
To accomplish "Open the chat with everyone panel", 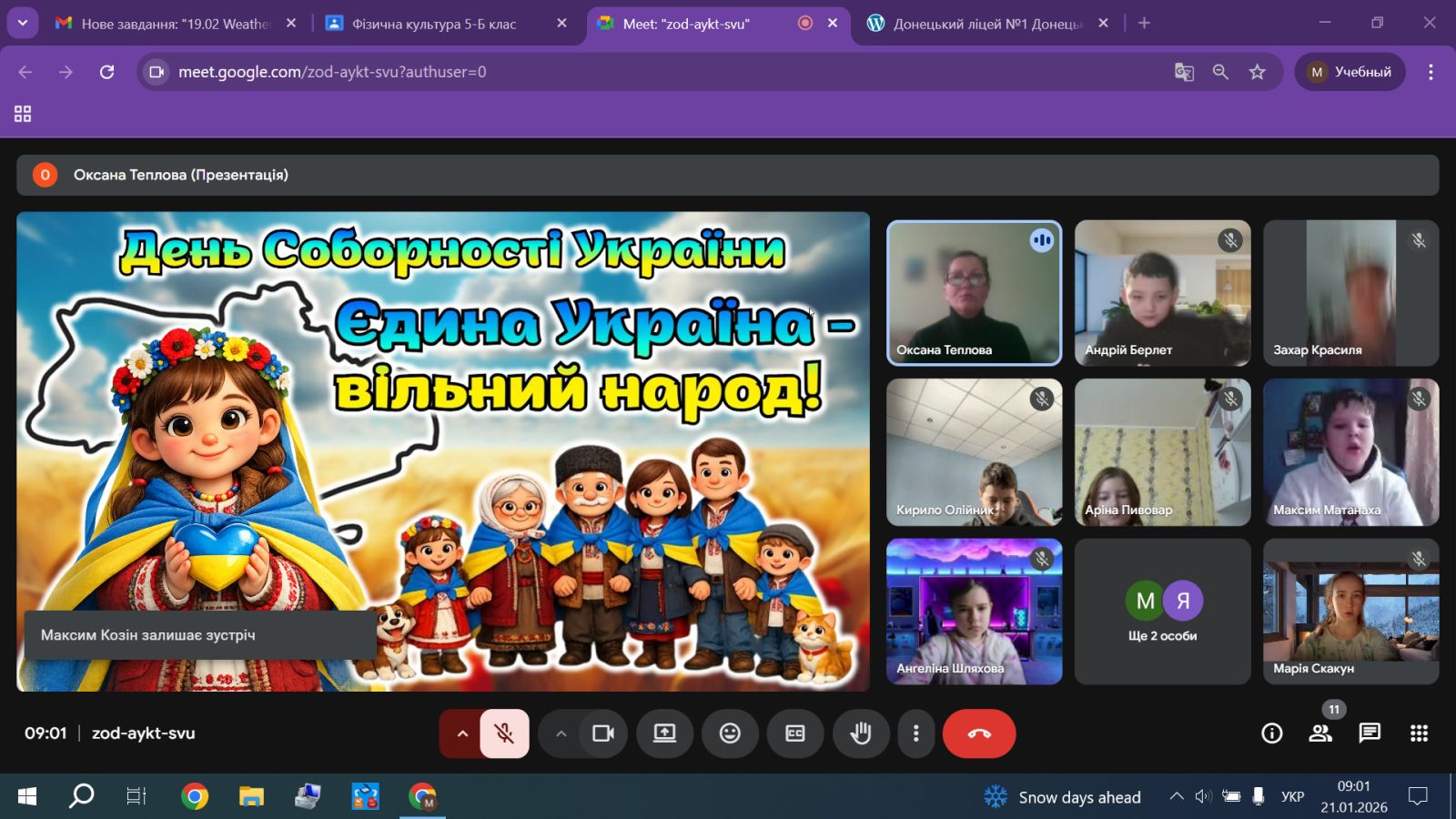I will (1370, 733).
